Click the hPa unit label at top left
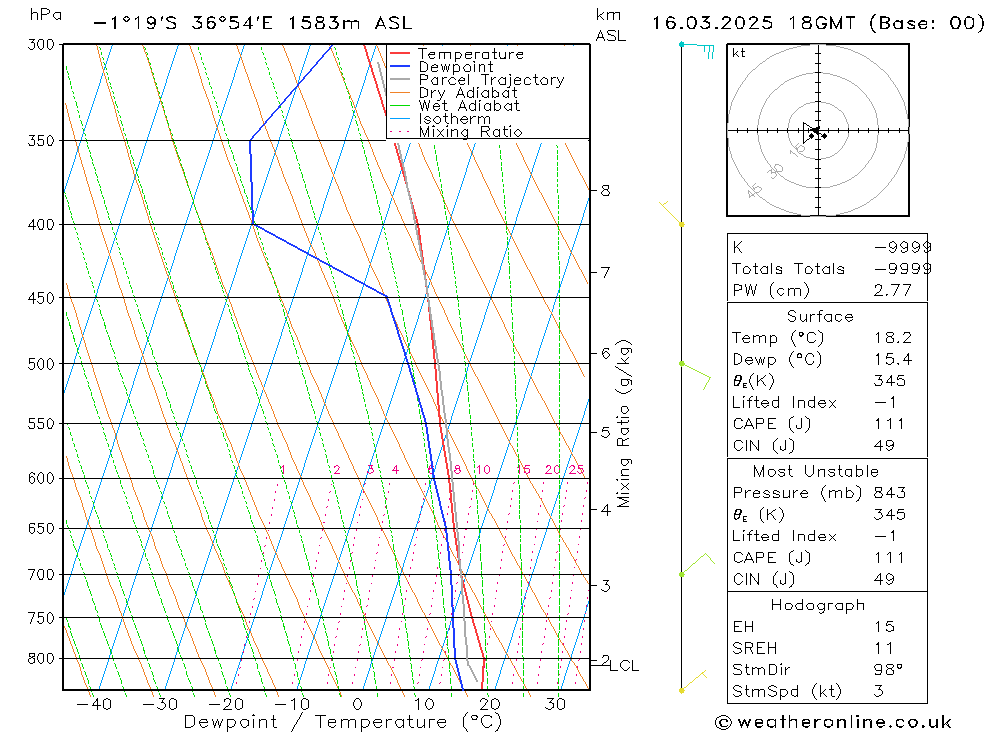 coord(45,14)
